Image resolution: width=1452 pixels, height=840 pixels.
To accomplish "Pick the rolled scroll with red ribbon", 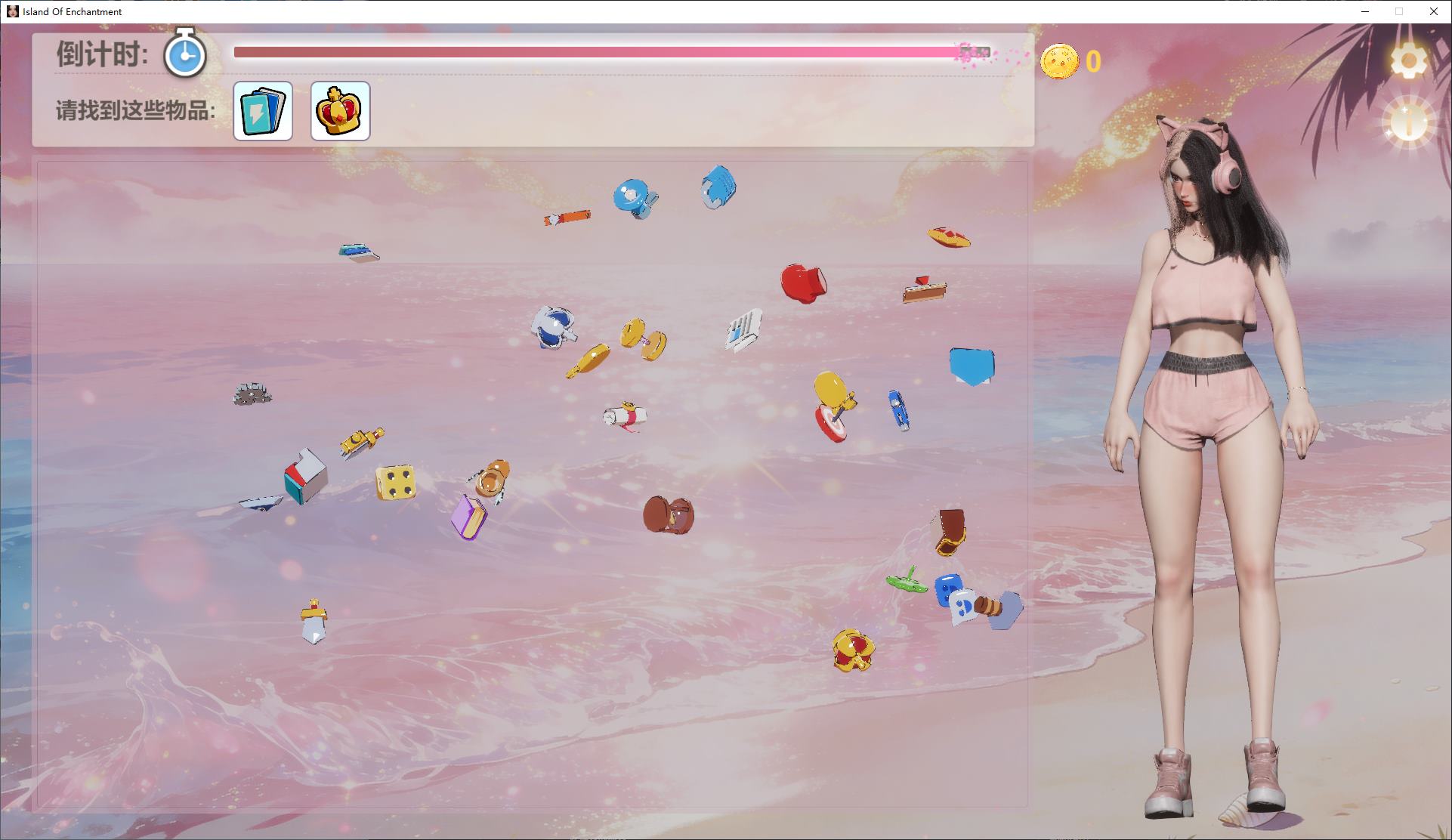I will [x=626, y=416].
